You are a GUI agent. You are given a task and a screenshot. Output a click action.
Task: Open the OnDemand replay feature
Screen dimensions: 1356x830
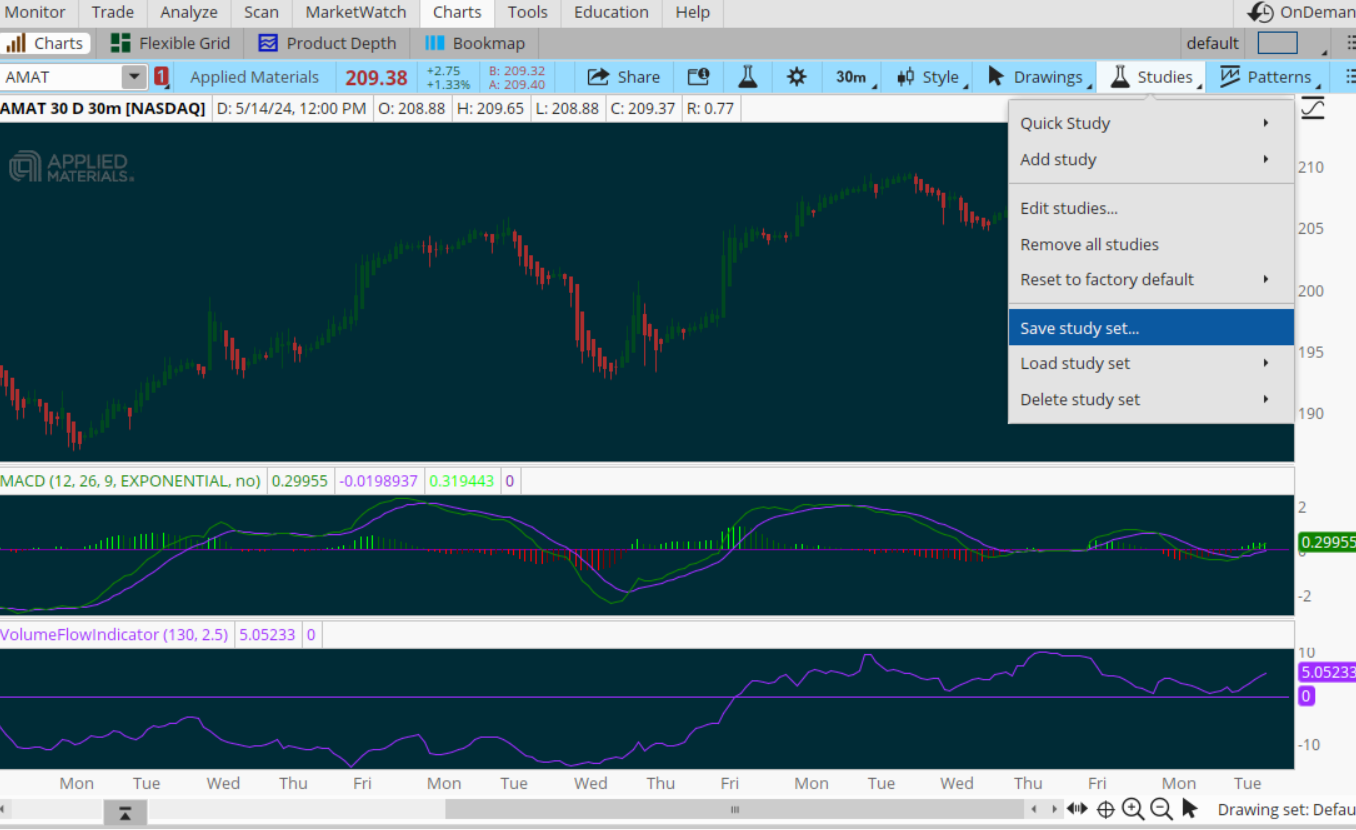[x=1302, y=13]
